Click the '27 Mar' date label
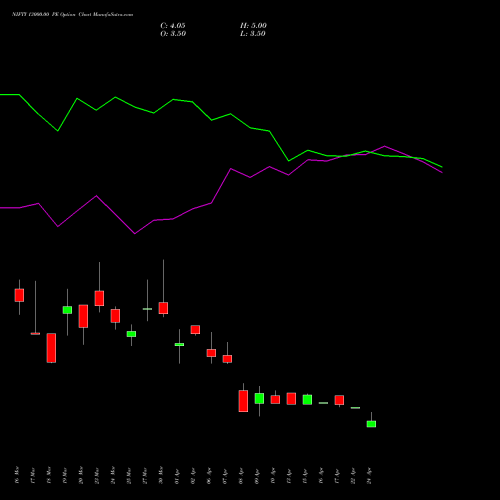Screen dimensions: 500x500 click(x=145, y=475)
